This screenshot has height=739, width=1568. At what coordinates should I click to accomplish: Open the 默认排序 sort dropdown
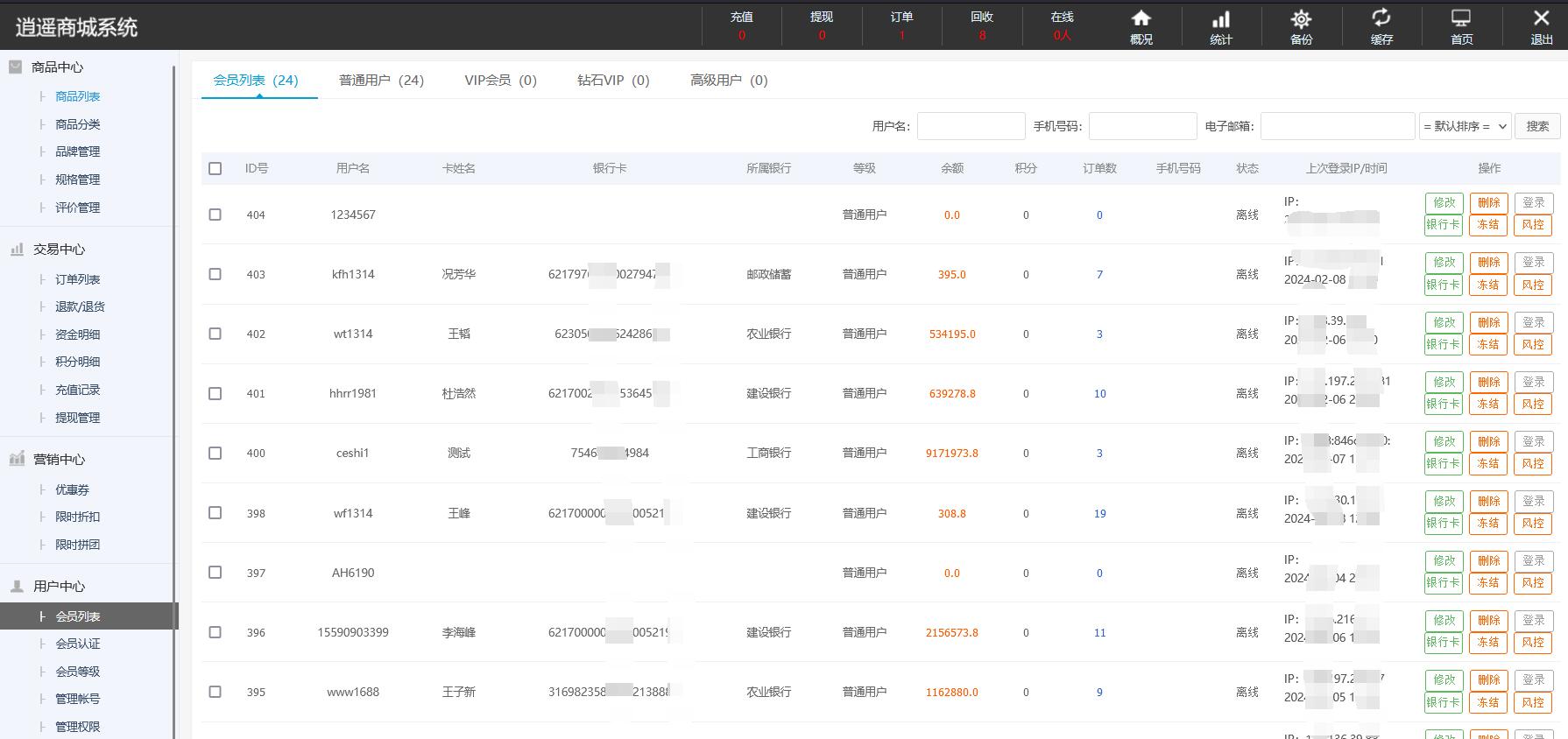click(1465, 126)
